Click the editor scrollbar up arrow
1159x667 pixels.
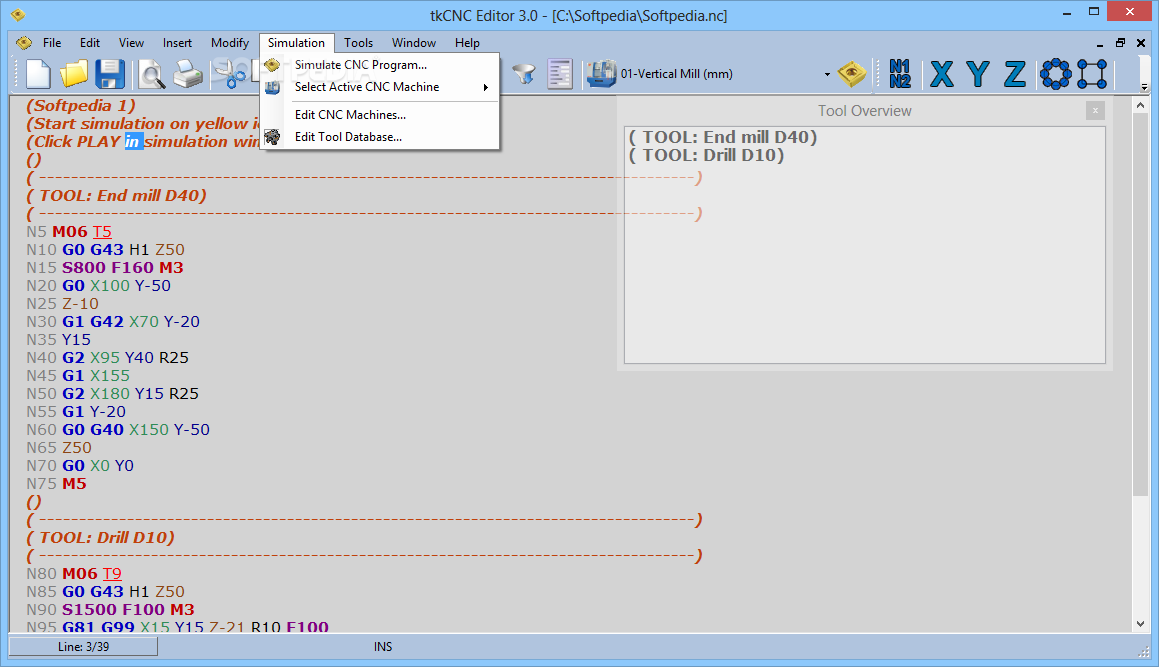coord(1141,106)
